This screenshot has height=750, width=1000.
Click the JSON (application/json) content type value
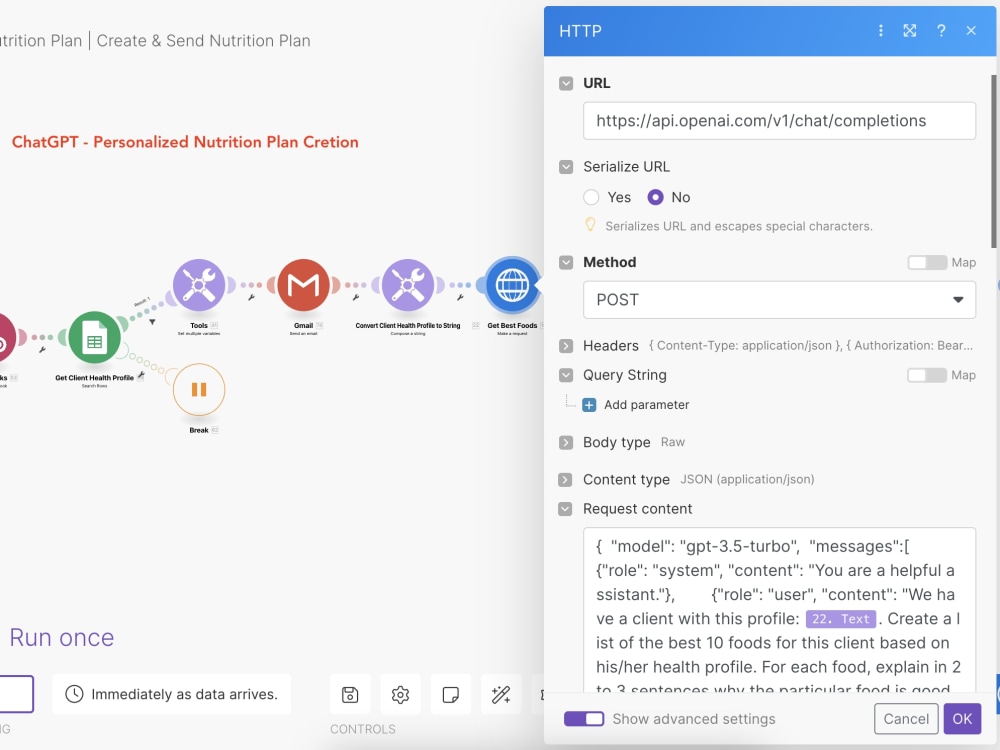747,479
